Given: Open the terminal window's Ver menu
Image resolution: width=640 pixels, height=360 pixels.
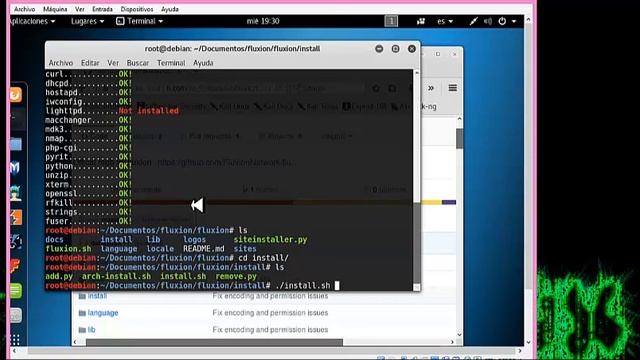Looking at the screenshot, I should tap(113, 63).
